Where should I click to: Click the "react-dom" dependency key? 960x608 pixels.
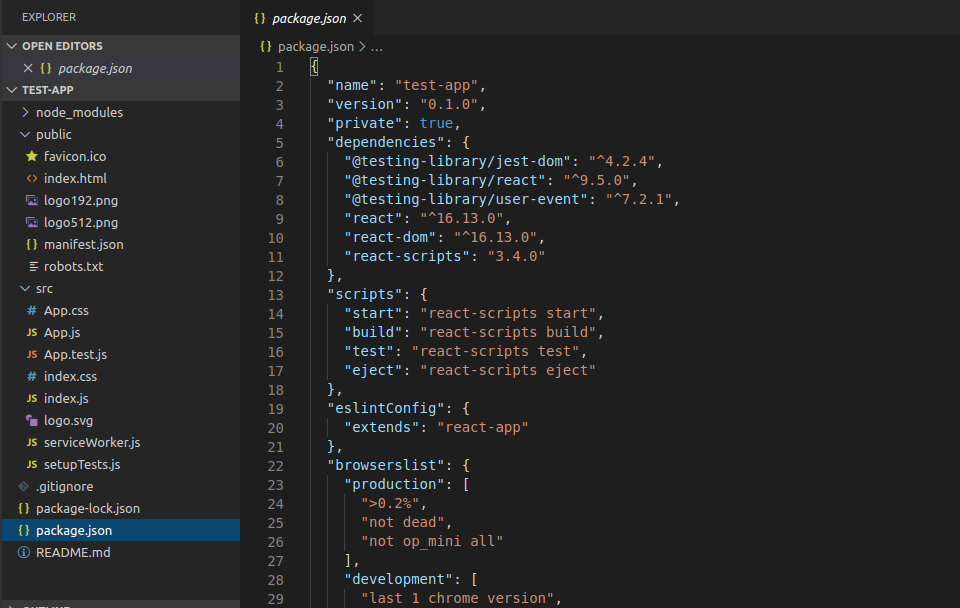click(390, 237)
